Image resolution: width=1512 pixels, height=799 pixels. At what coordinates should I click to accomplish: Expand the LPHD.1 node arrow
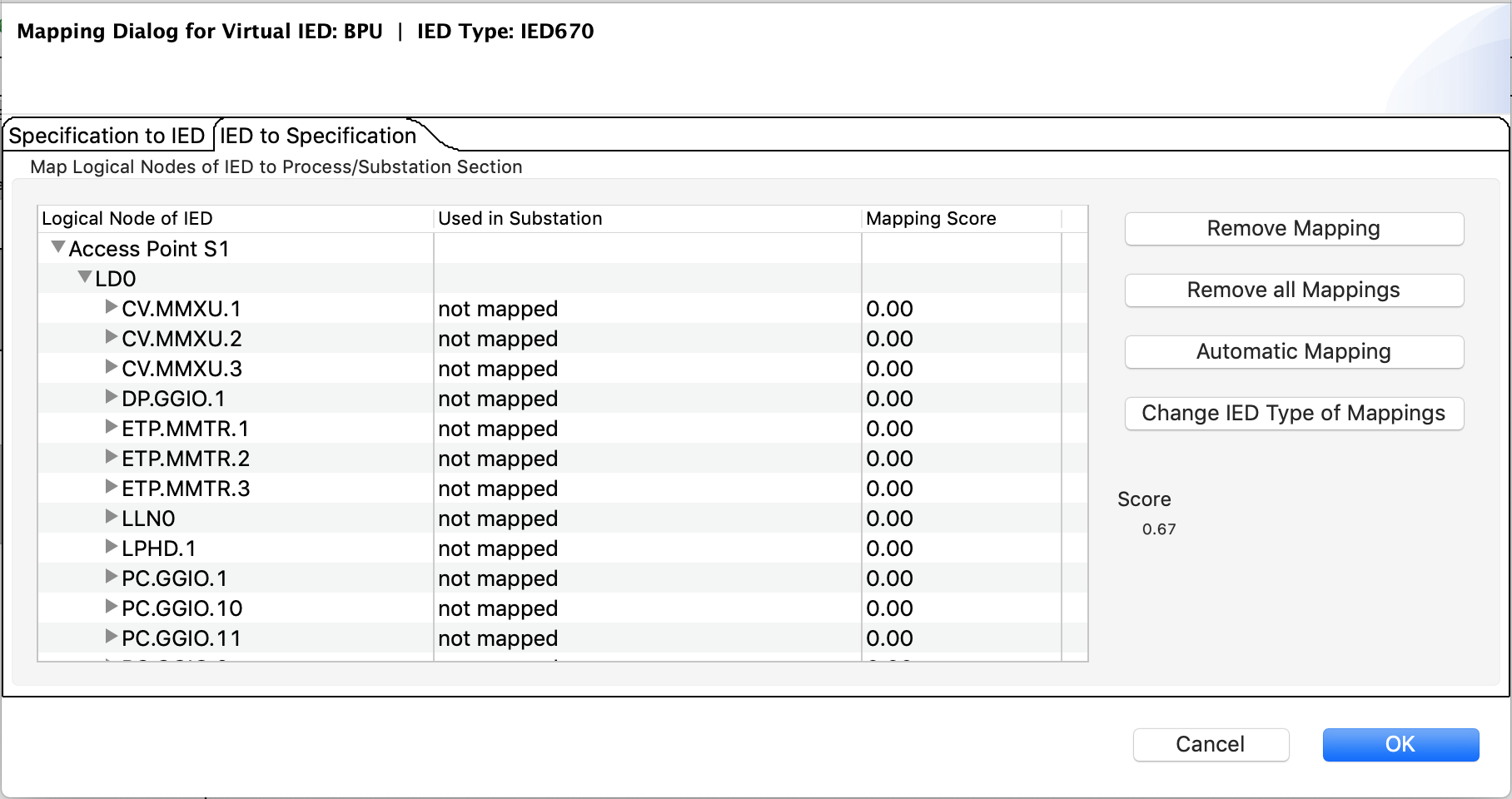coord(111,547)
